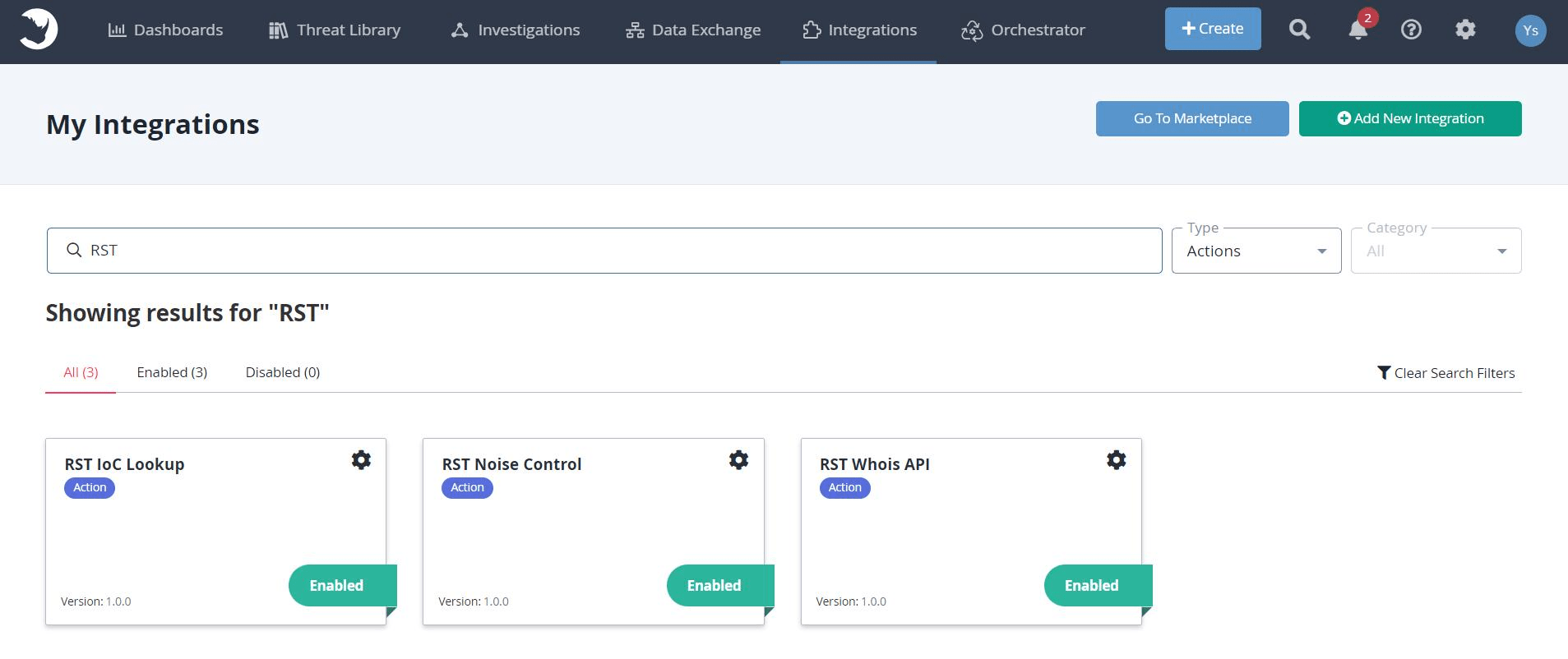Expand the Category dropdown
Screen dimensions: 1568x659
point(1436,251)
